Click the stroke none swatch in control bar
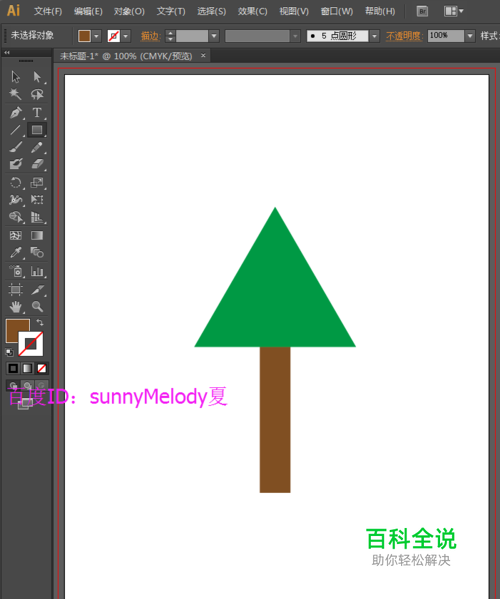 pyautogui.click(x=114, y=36)
